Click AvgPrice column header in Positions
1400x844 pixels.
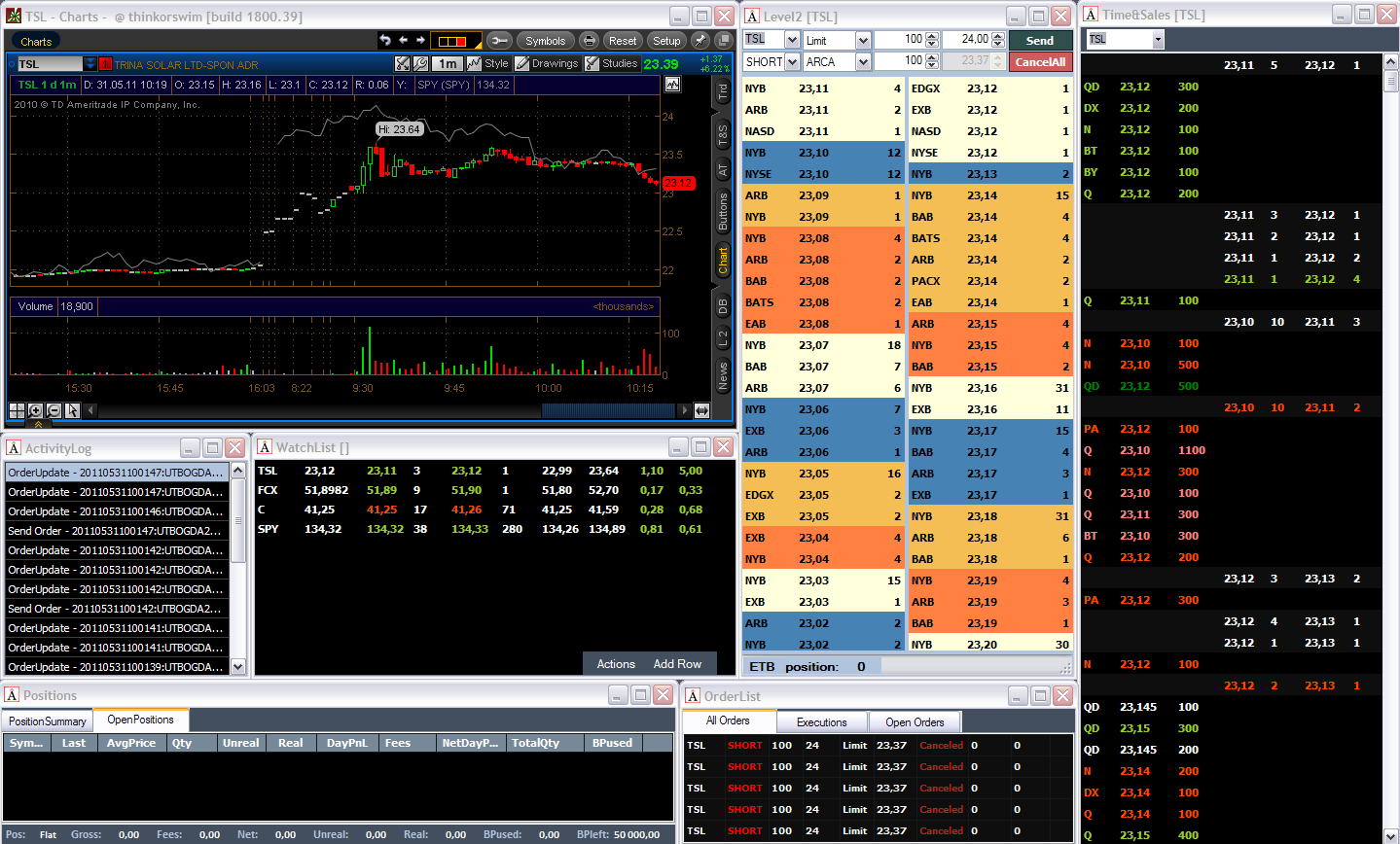tap(131, 743)
